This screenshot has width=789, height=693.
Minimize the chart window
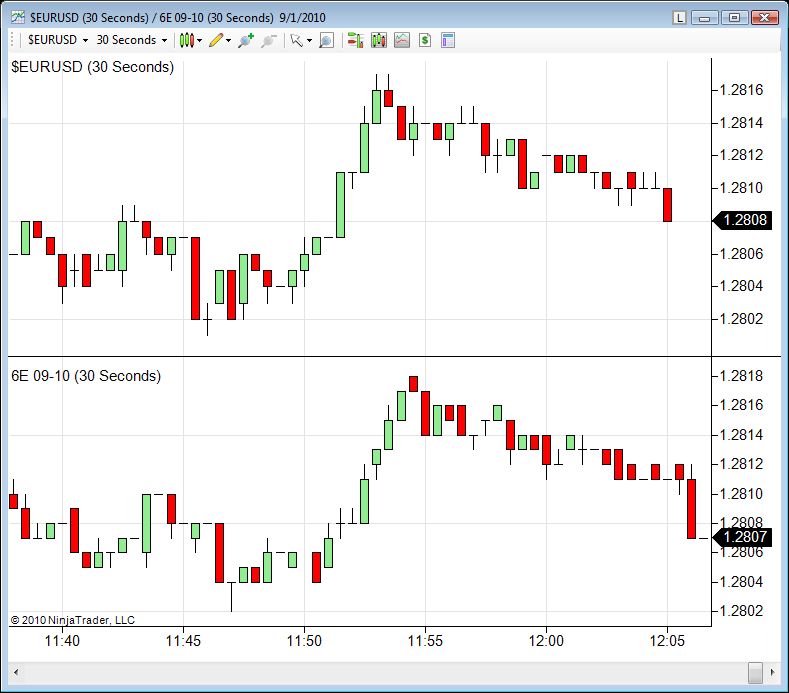click(704, 18)
